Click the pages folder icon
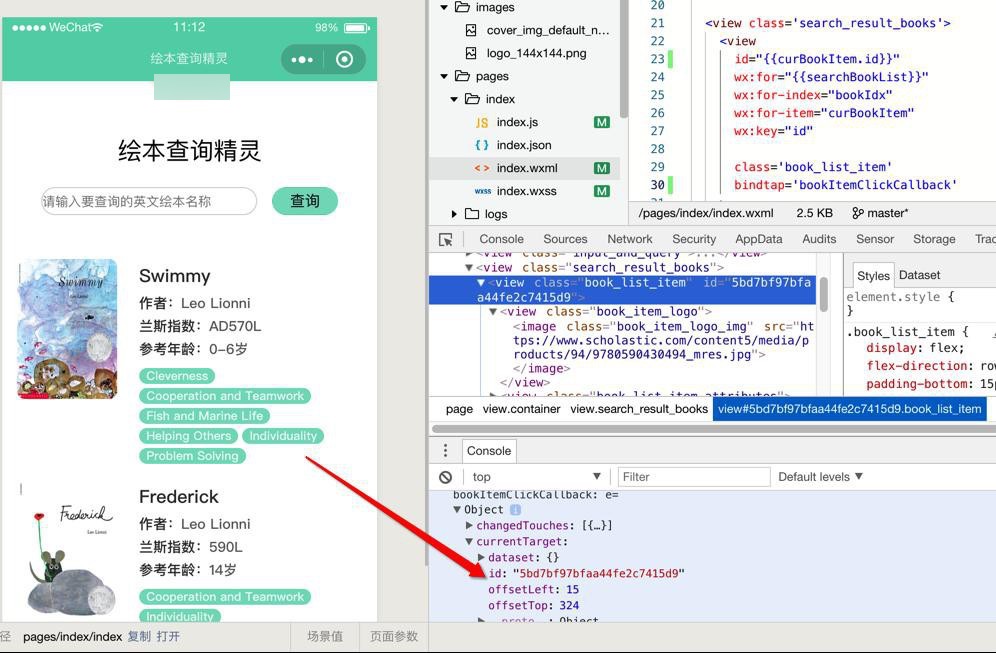 tap(462, 76)
